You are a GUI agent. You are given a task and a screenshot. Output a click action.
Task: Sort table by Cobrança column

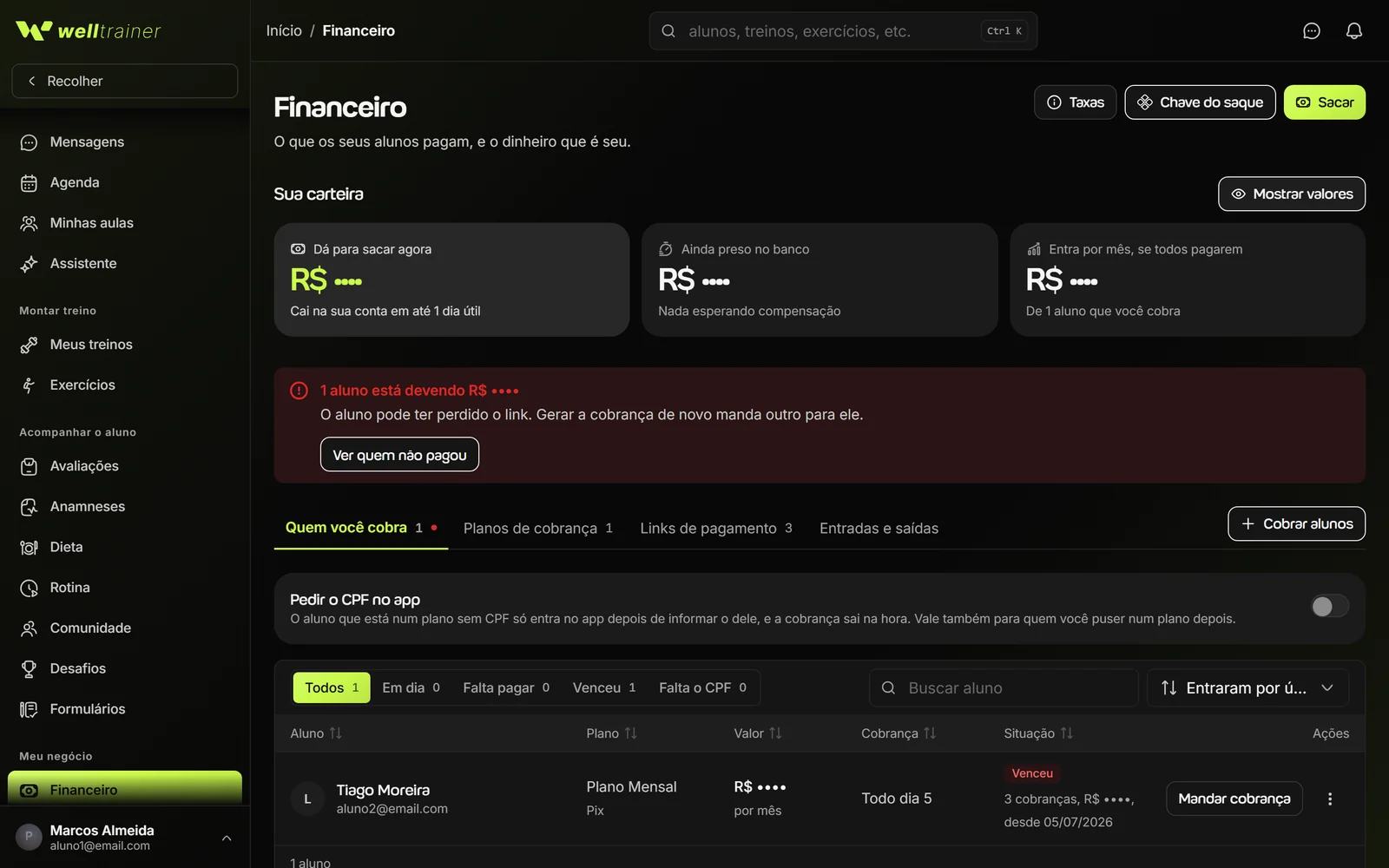(x=899, y=733)
